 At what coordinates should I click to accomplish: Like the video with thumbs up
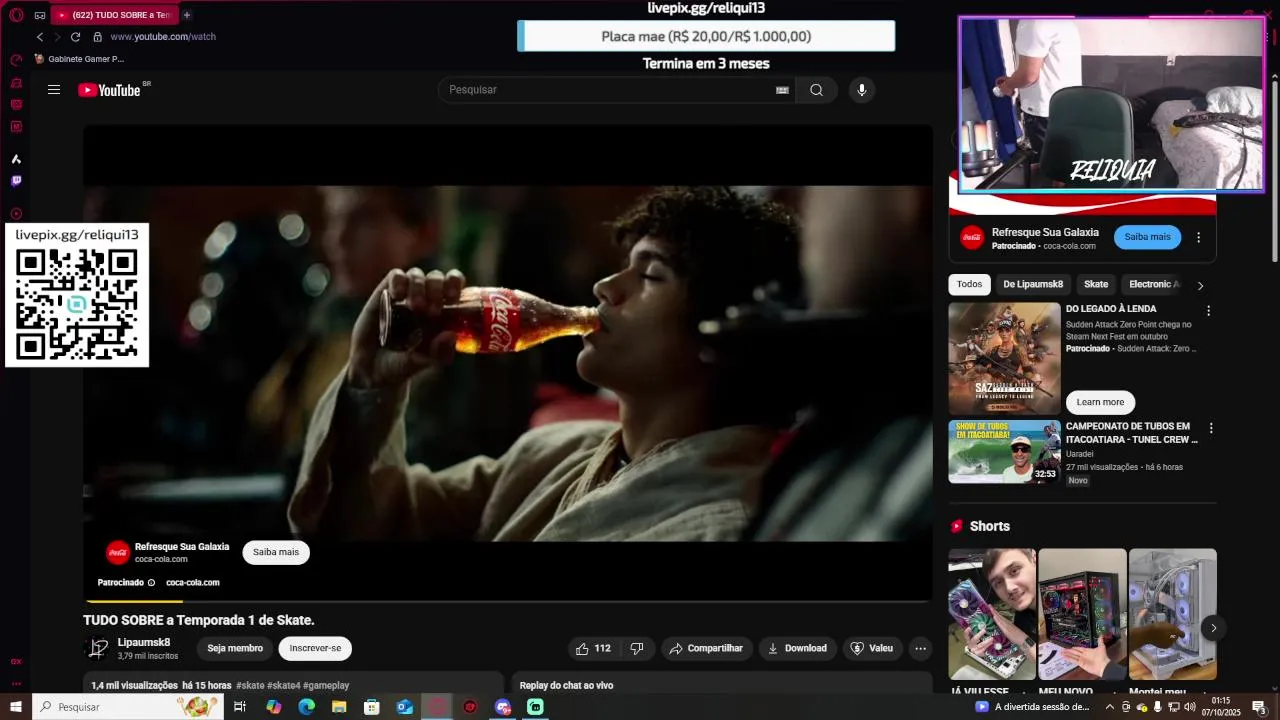coord(593,648)
